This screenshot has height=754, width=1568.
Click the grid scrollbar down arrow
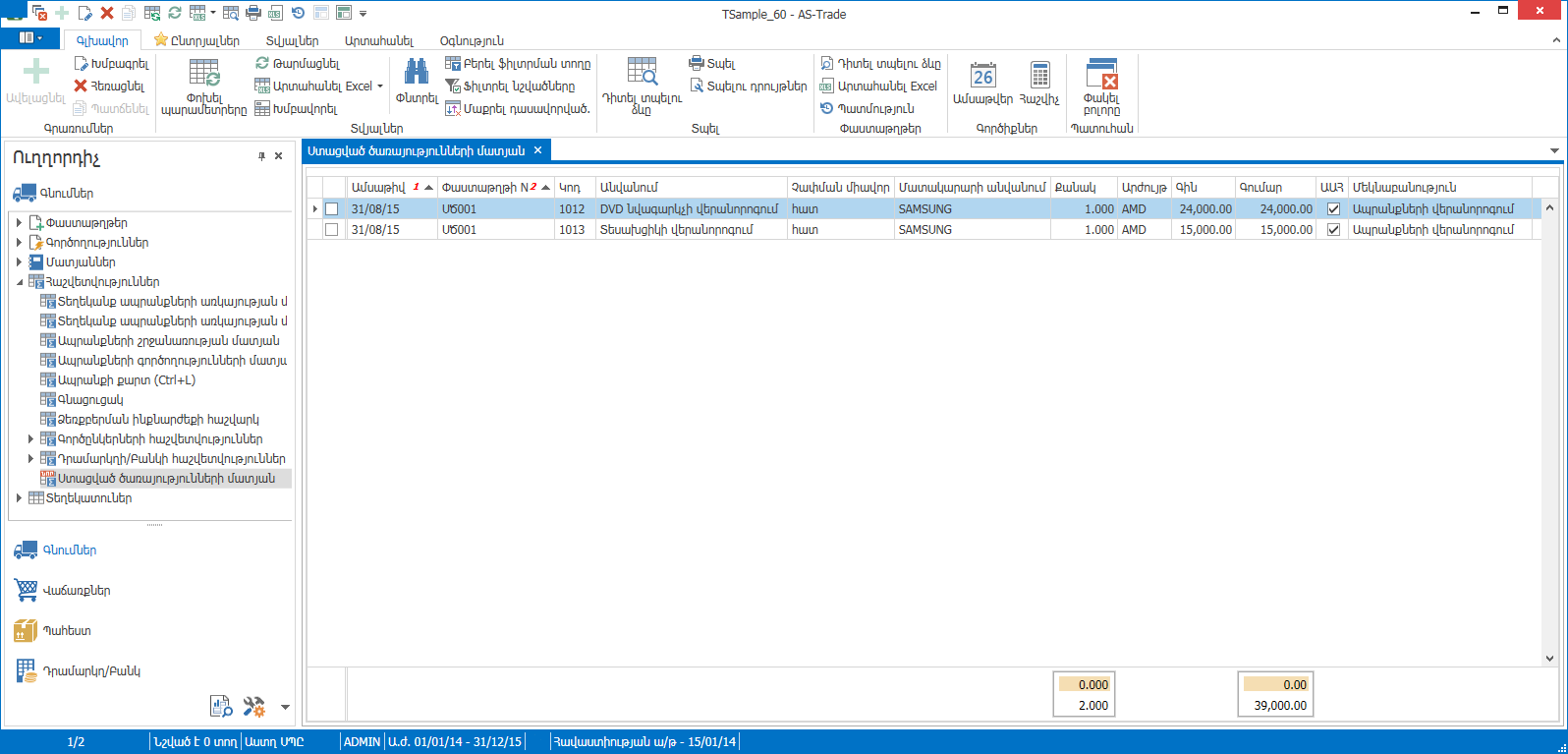click(1549, 659)
